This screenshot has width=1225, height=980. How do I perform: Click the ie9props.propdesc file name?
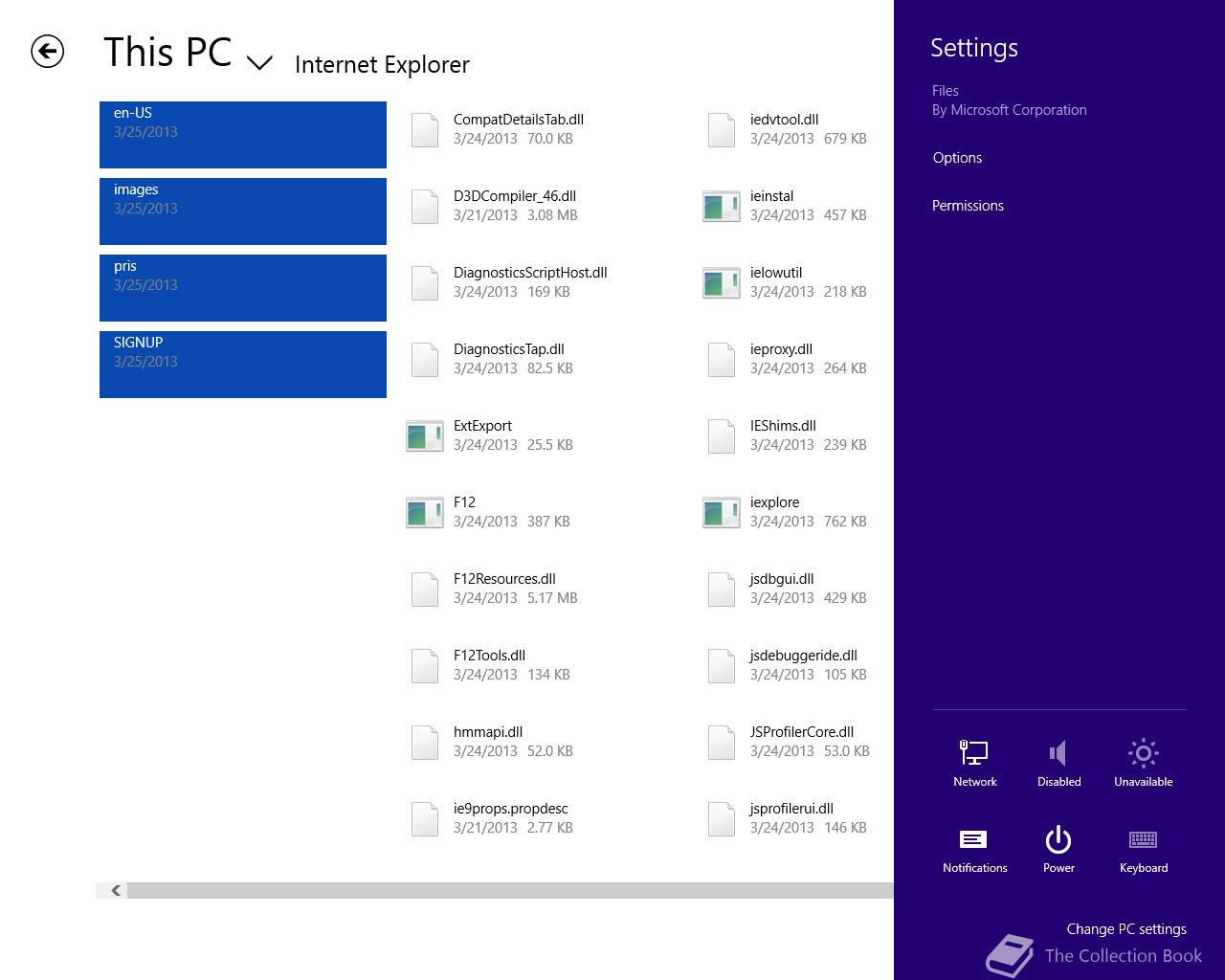click(510, 809)
